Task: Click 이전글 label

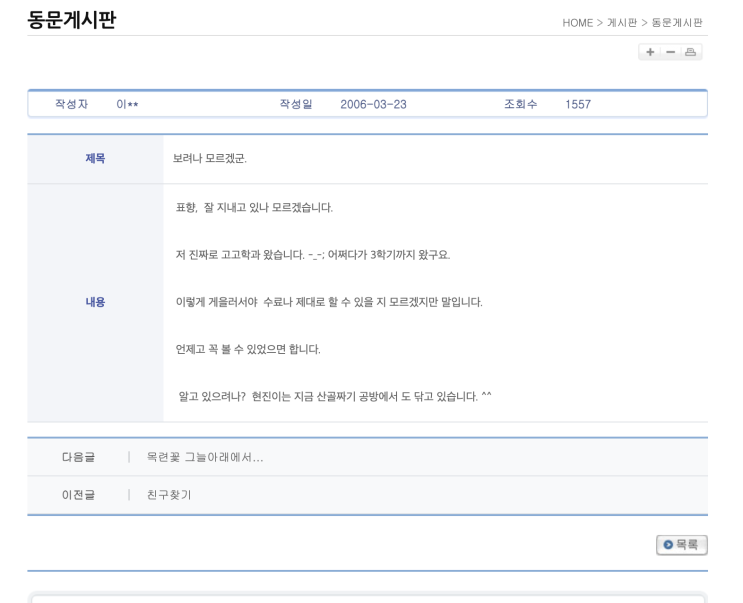Action: (x=78, y=495)
